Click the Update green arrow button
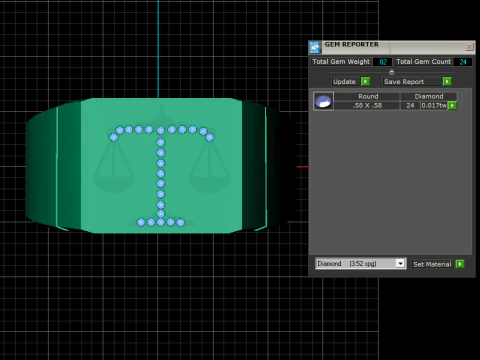The height and width of the screenshot is (360, 480). click(x=366, y=82)
